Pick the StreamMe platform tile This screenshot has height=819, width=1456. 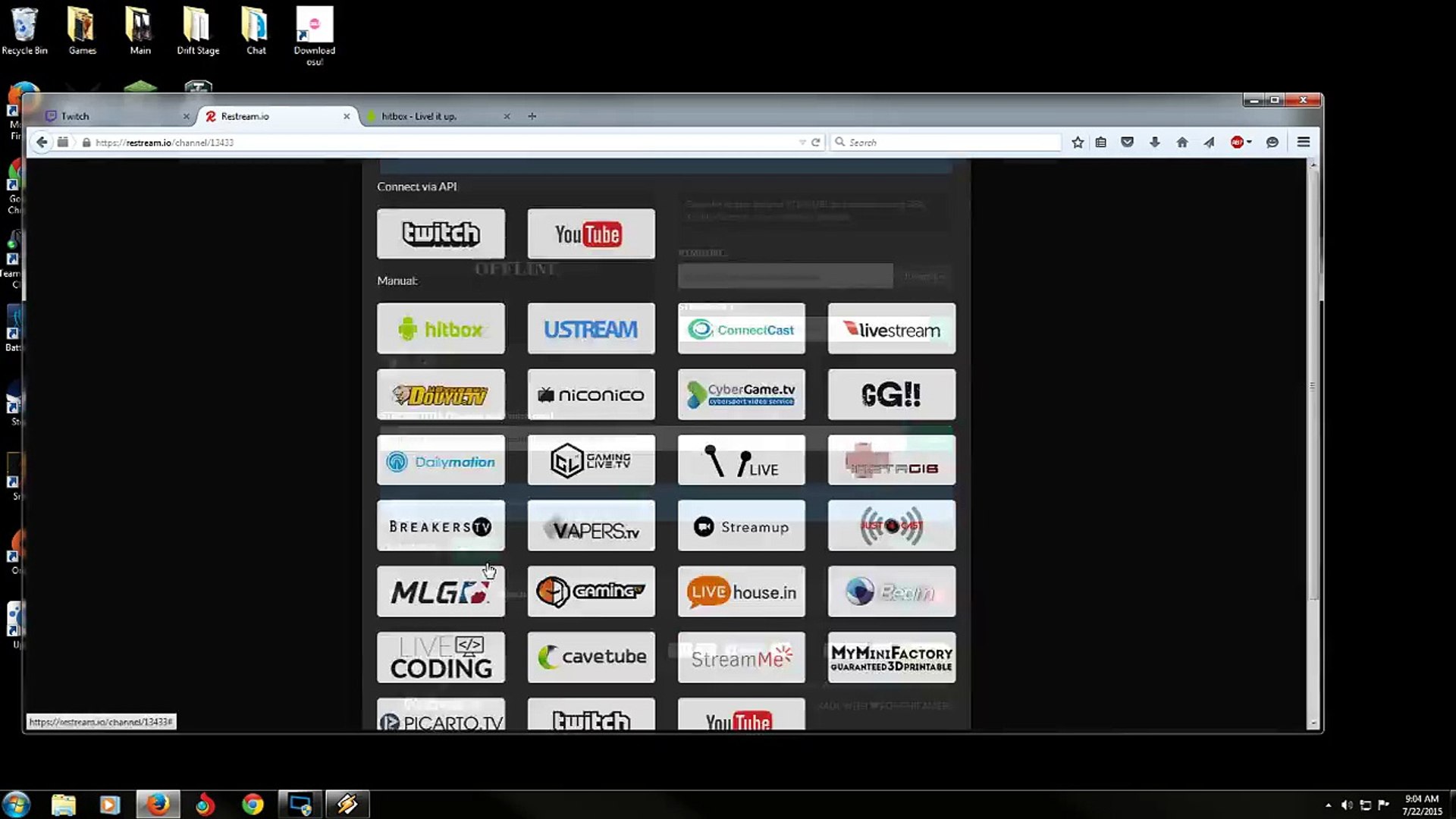[741, 657]
